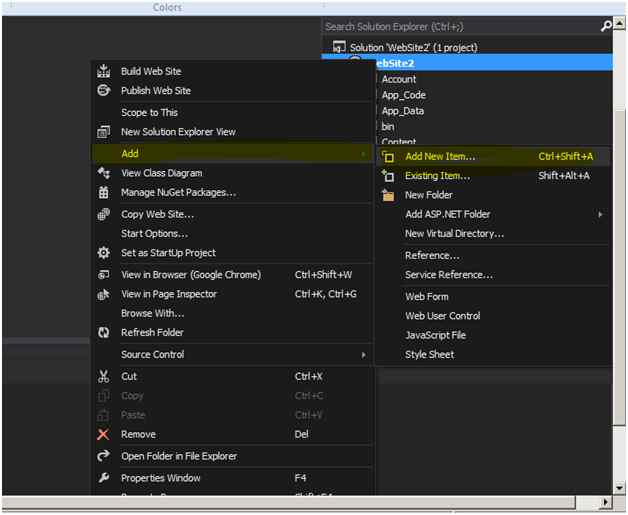Select the App_Code folder in the tree
The image size is (628, 515).
(403, 95)
